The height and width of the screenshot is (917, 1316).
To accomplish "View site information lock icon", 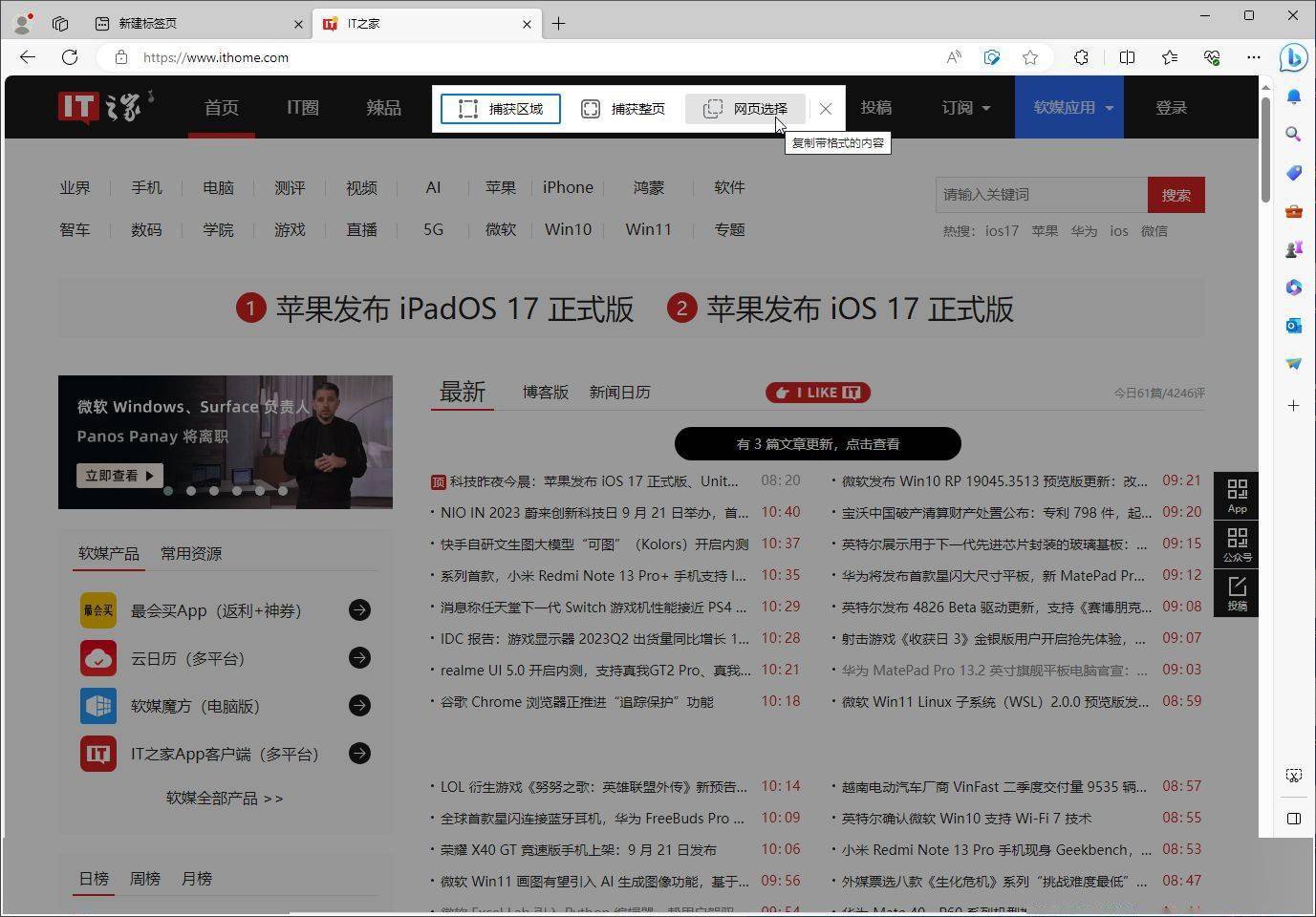I will (x=121, y=57).
